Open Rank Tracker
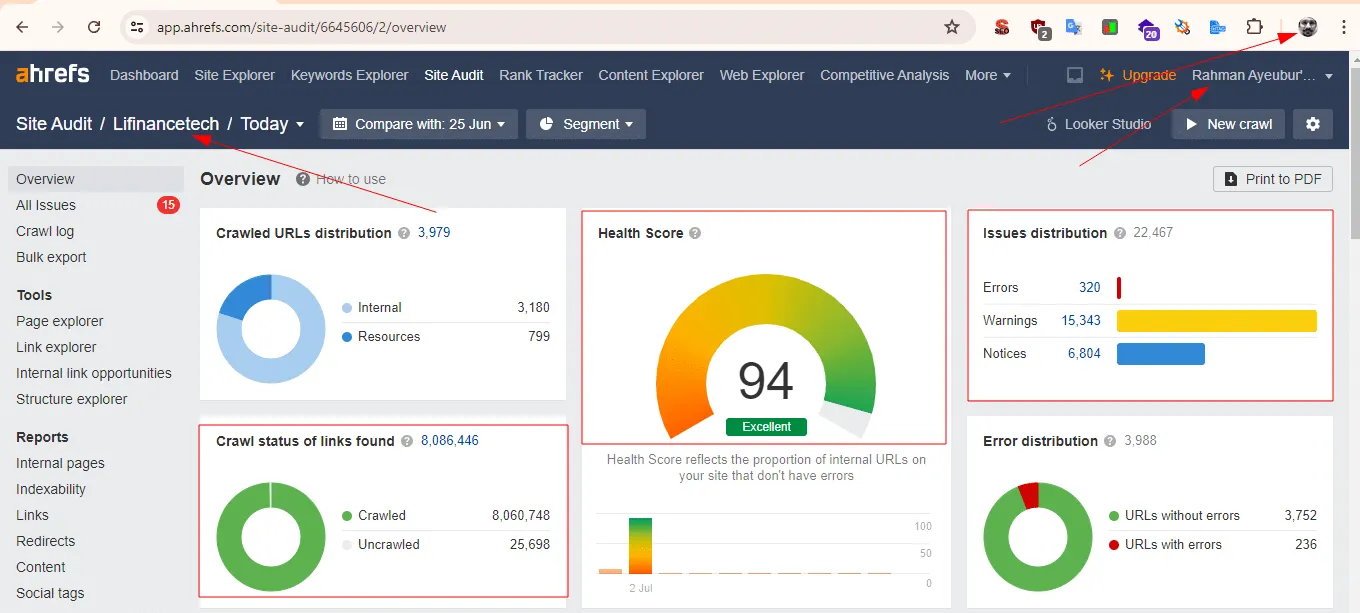This screenshot has width=1360, height=613. [x=541, y=75]
